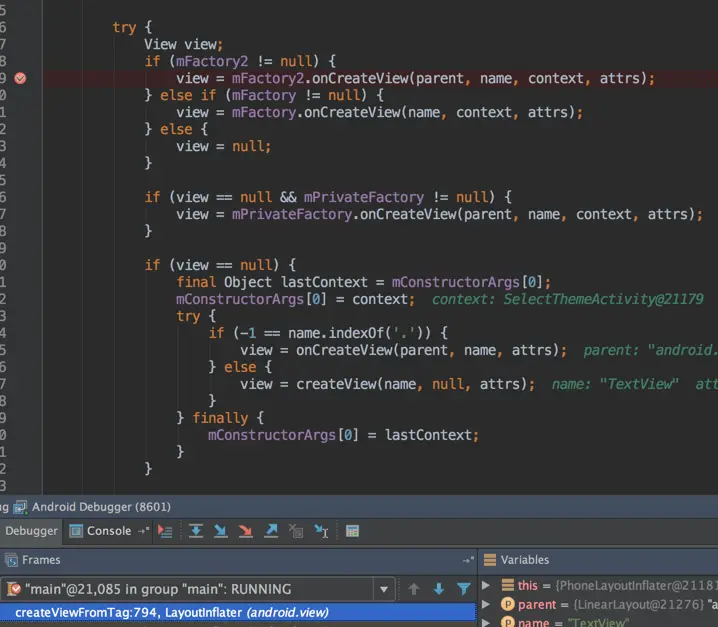Click the grayed Drop Frame icon
This screenshot has width=718, height=627.
pyautogui.click(x=296, y=531)
